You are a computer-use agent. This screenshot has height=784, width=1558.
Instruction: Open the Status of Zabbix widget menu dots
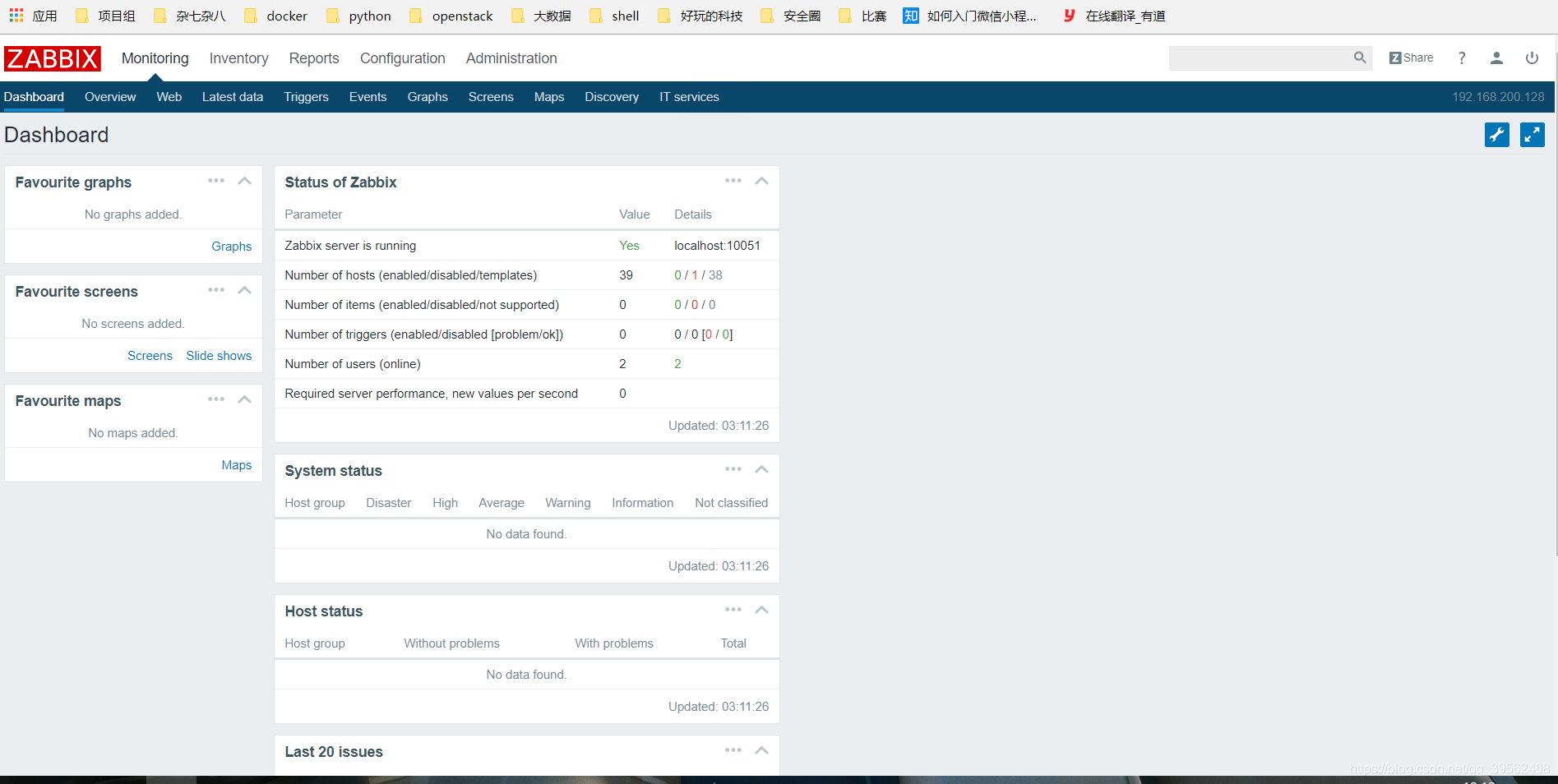tap(733, 181)
